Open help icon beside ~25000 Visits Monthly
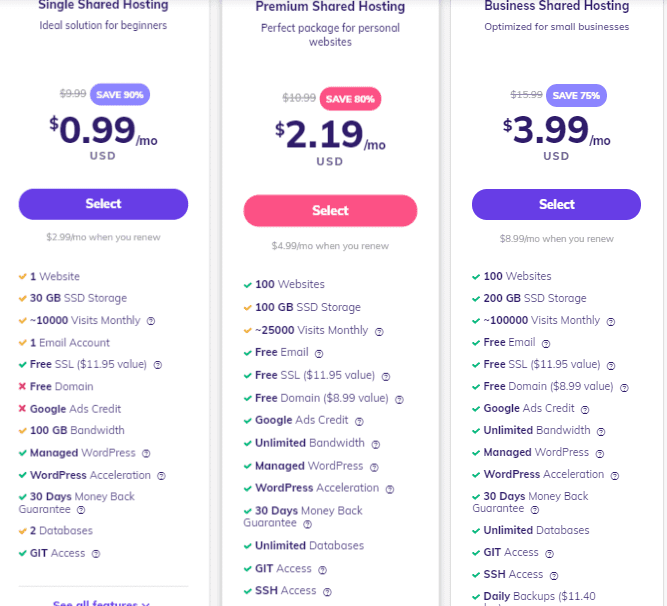667x606 pixels. tap(379, 331)
